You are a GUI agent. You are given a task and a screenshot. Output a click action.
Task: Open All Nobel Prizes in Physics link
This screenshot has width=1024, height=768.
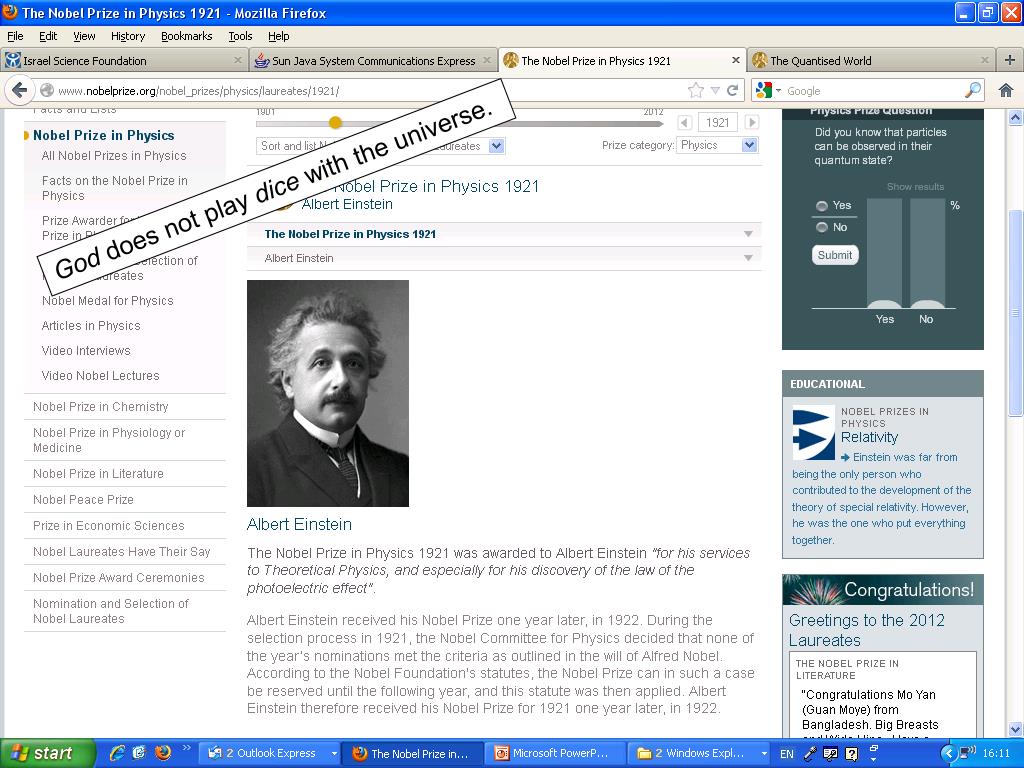click(114, 155)
